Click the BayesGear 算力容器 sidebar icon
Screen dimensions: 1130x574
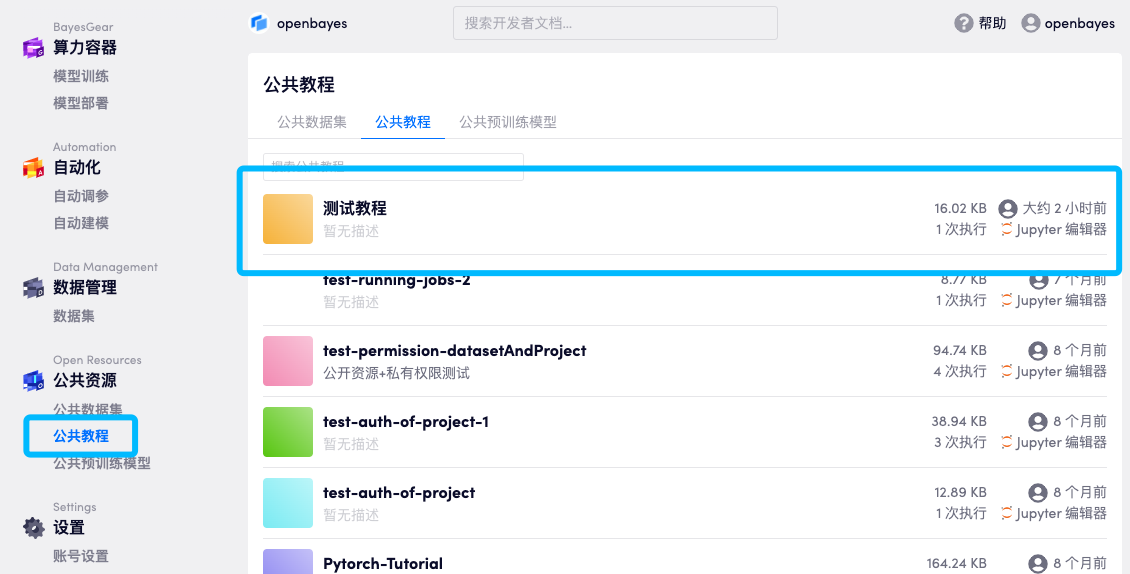(x=34, y=47)
